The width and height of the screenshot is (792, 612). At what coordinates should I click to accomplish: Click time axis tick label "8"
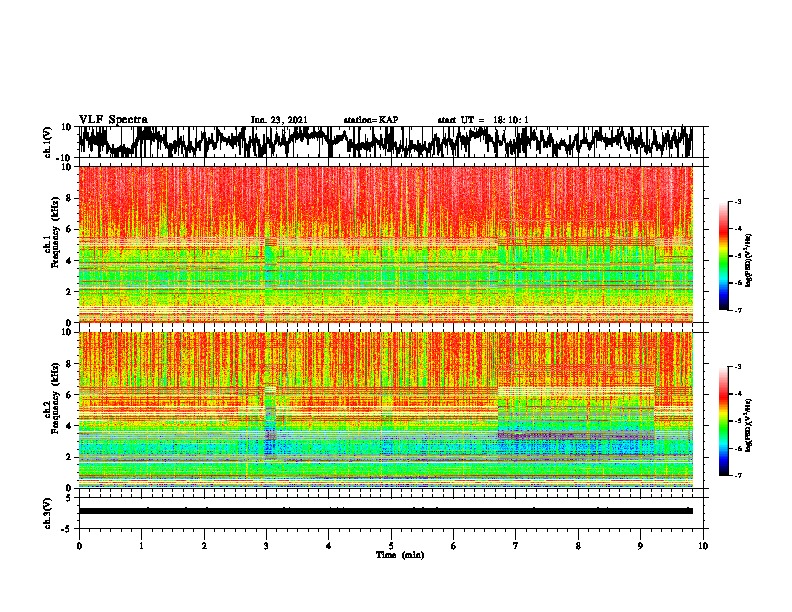[x=578, y=546]
